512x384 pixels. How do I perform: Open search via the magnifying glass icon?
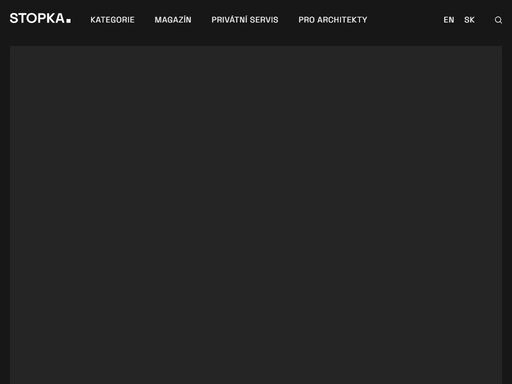coord(498,20)
